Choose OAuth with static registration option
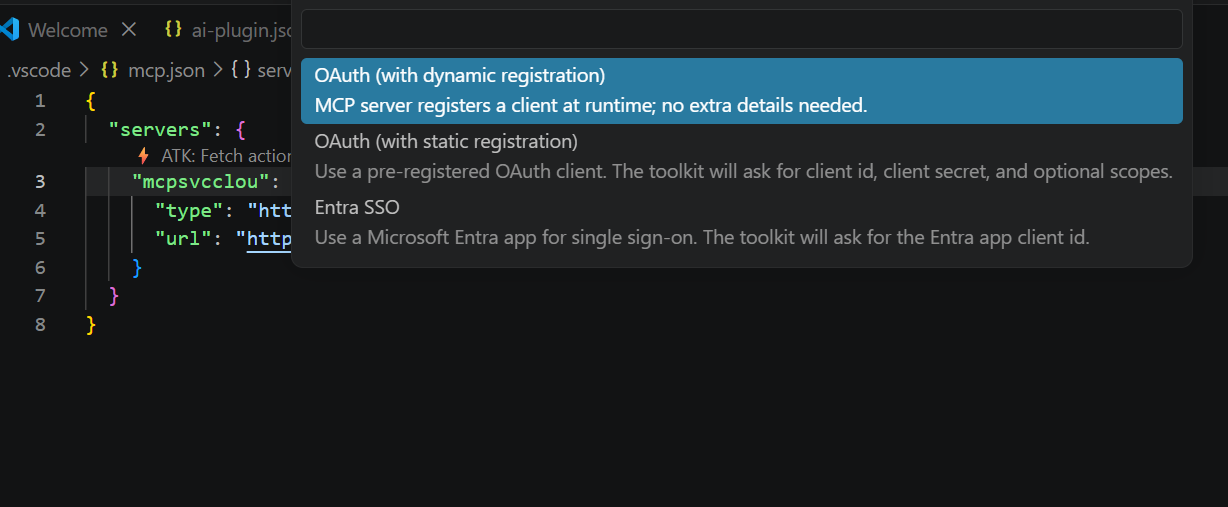Screen dimensions: 1228x507 pos(741,156)
